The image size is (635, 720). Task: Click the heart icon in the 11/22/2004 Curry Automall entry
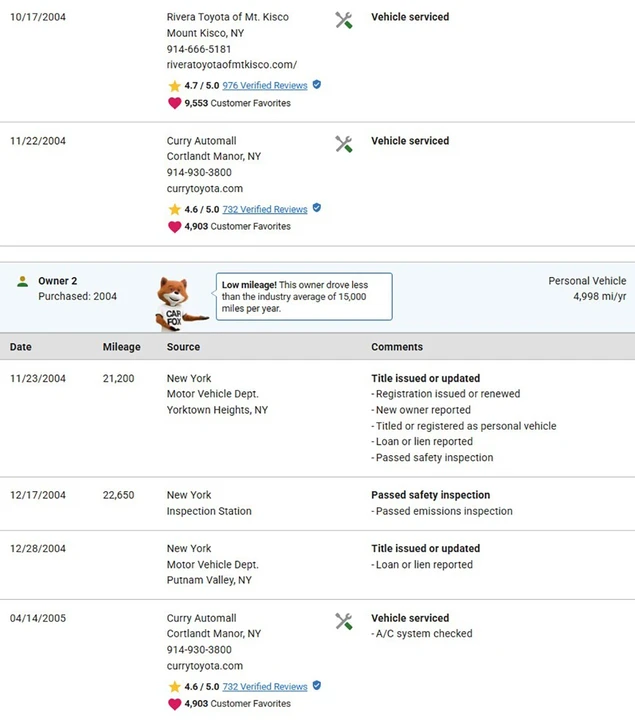coord(174,226)
